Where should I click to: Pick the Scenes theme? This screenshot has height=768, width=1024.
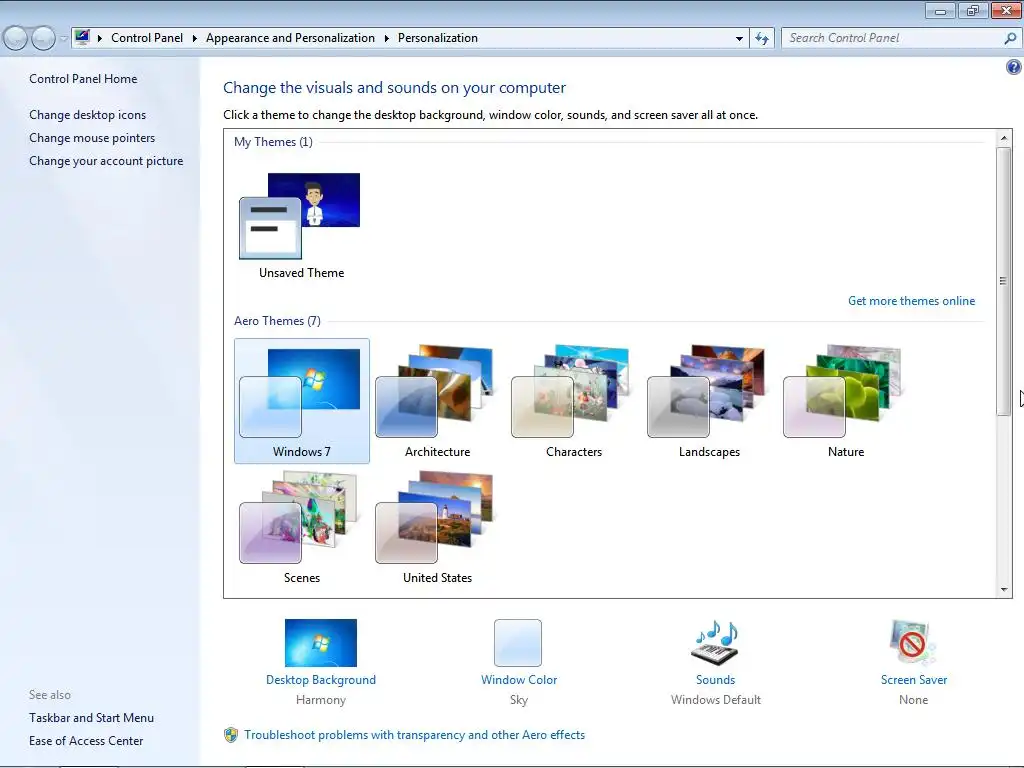coord(299,517)
